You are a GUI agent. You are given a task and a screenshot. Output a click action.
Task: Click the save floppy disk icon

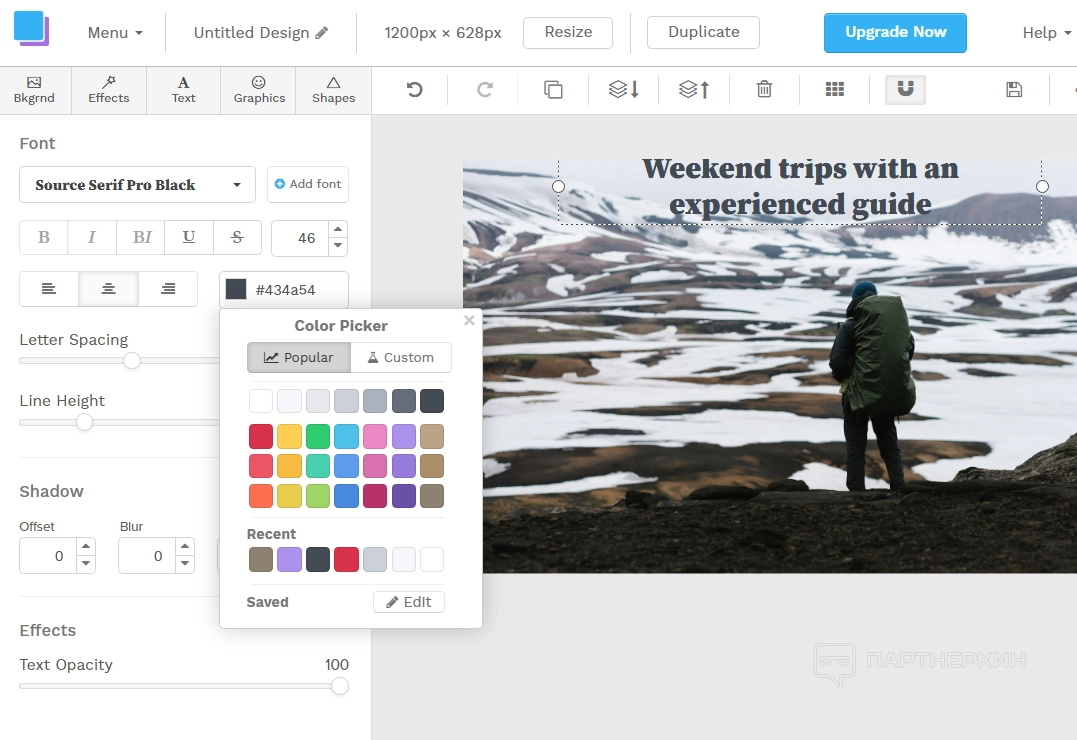(1014, 90)
